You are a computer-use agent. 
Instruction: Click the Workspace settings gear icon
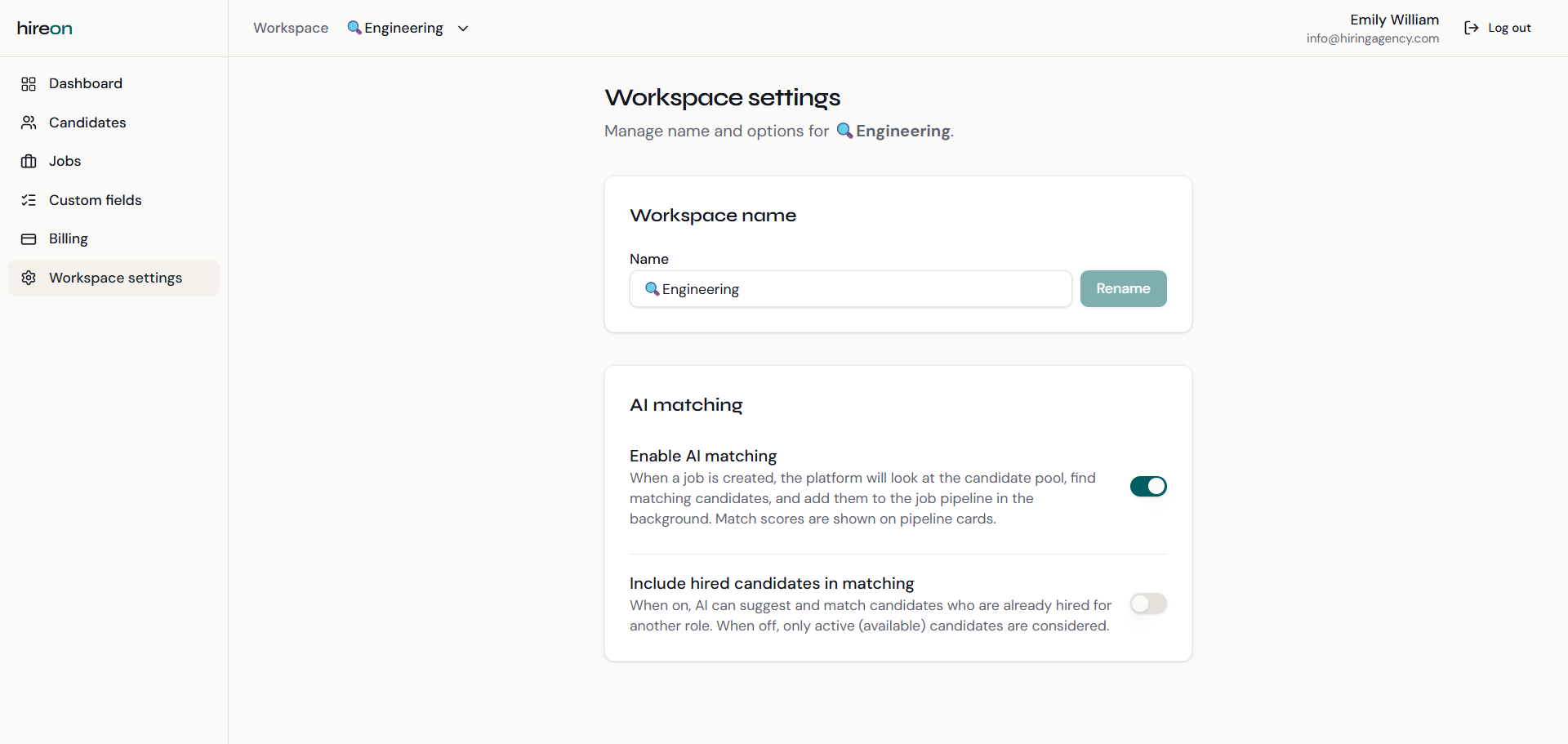[x=29, y=278]
